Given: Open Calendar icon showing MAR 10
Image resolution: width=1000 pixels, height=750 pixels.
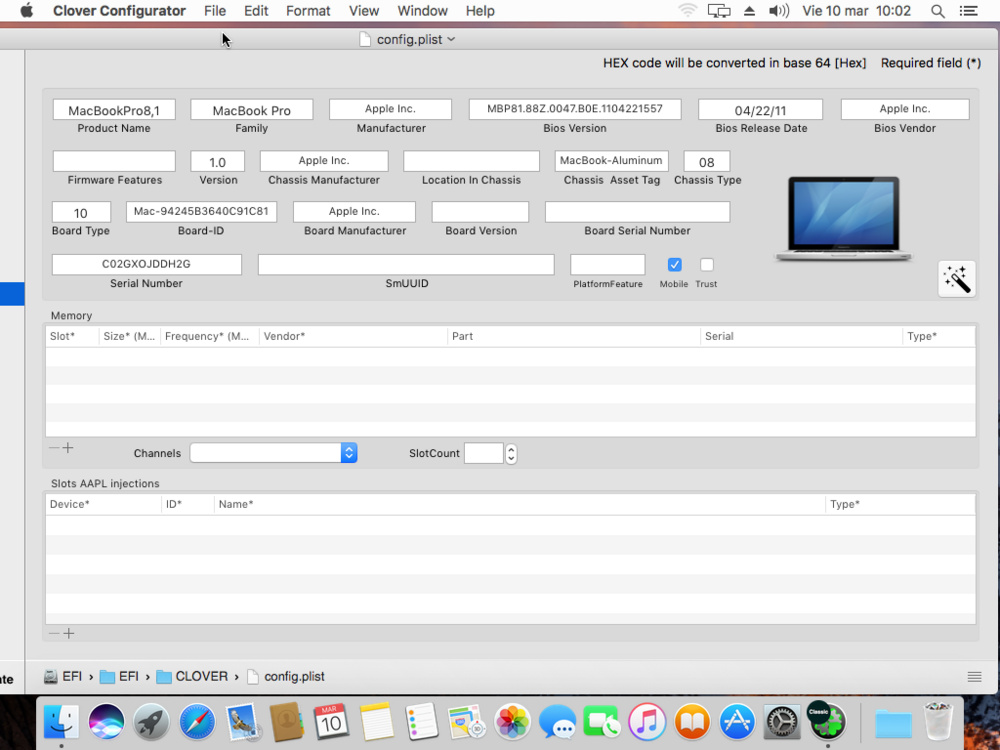Looking at the screenshot, I should 331,722.
